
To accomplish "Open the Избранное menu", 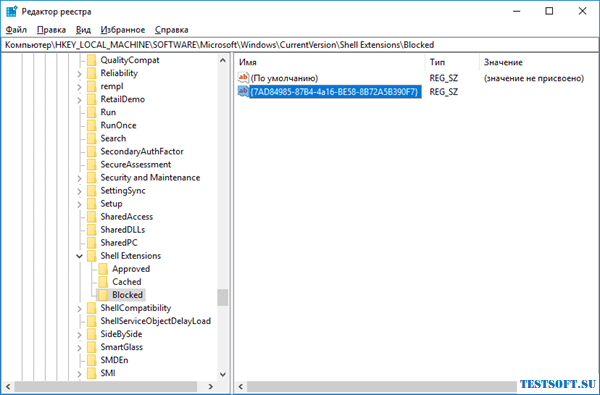I will pos(123,30).
